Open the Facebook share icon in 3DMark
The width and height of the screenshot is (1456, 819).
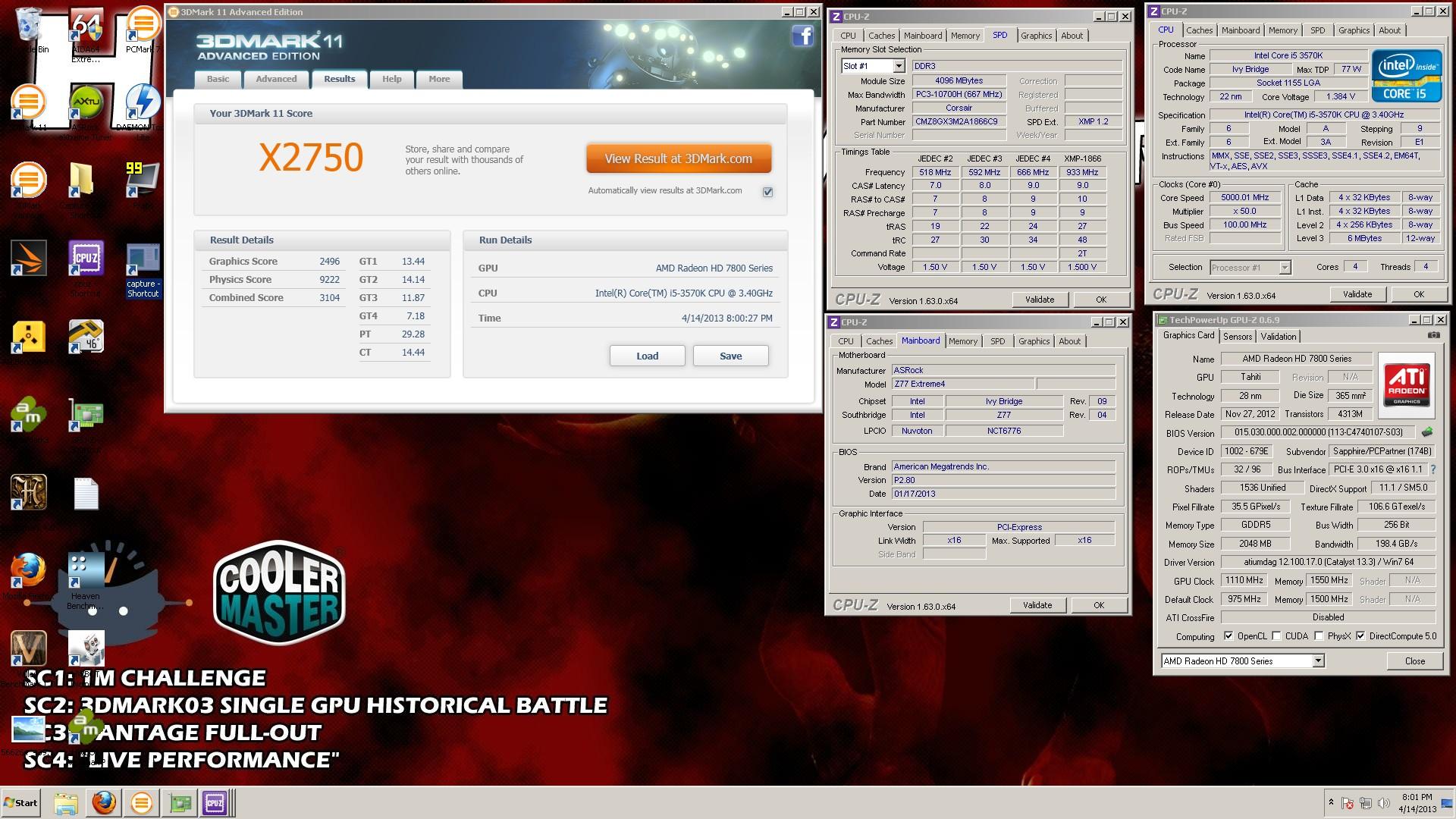coord(802,36)
